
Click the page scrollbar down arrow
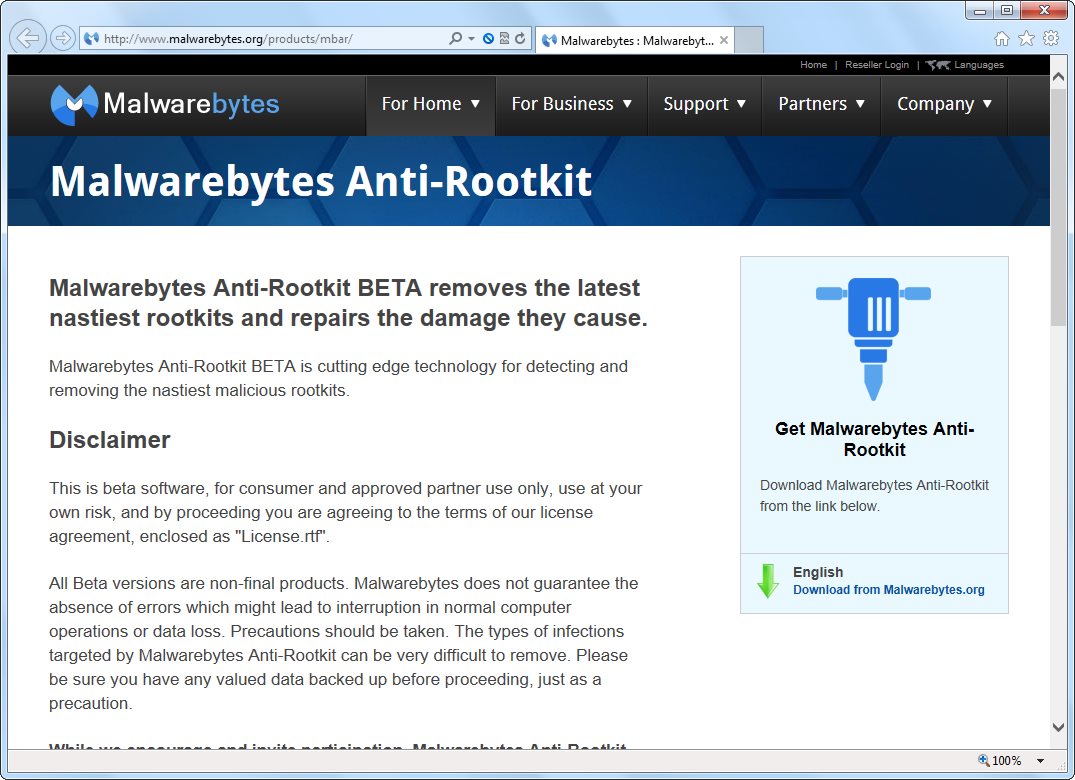(1058, 727)
